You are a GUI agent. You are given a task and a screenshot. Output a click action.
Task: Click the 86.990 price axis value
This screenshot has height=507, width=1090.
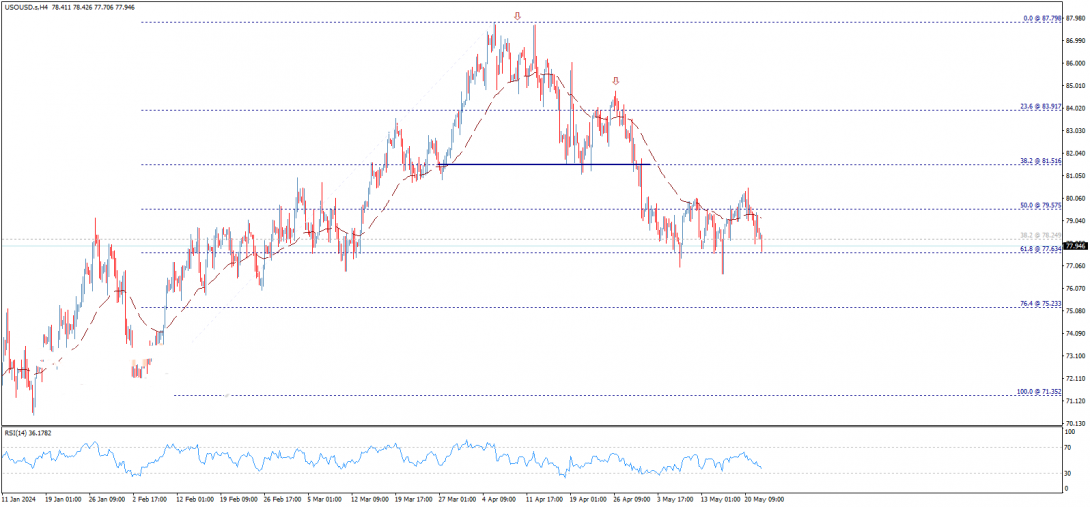pos(1075,41)
